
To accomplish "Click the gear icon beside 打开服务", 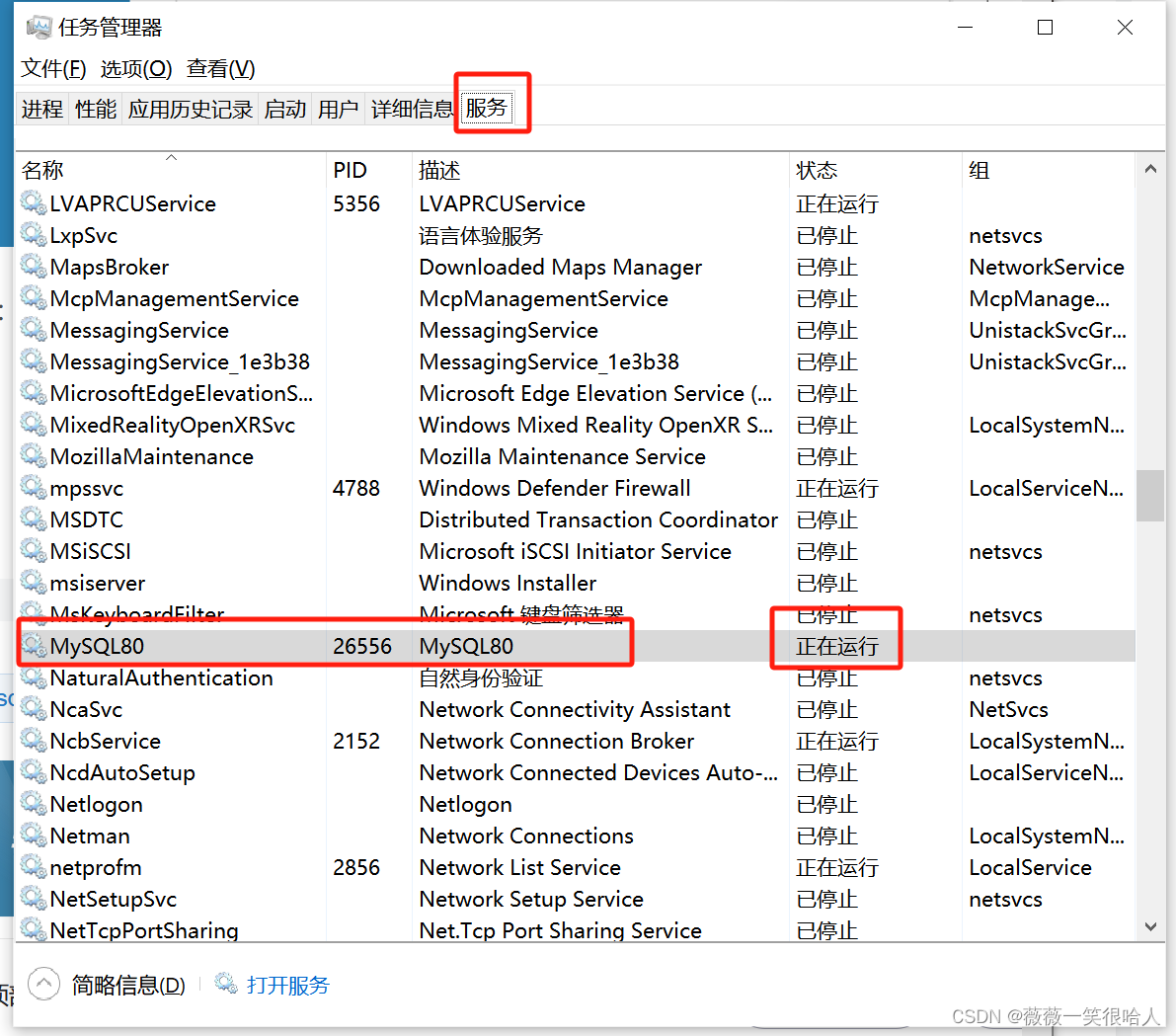I will [225, 984].
